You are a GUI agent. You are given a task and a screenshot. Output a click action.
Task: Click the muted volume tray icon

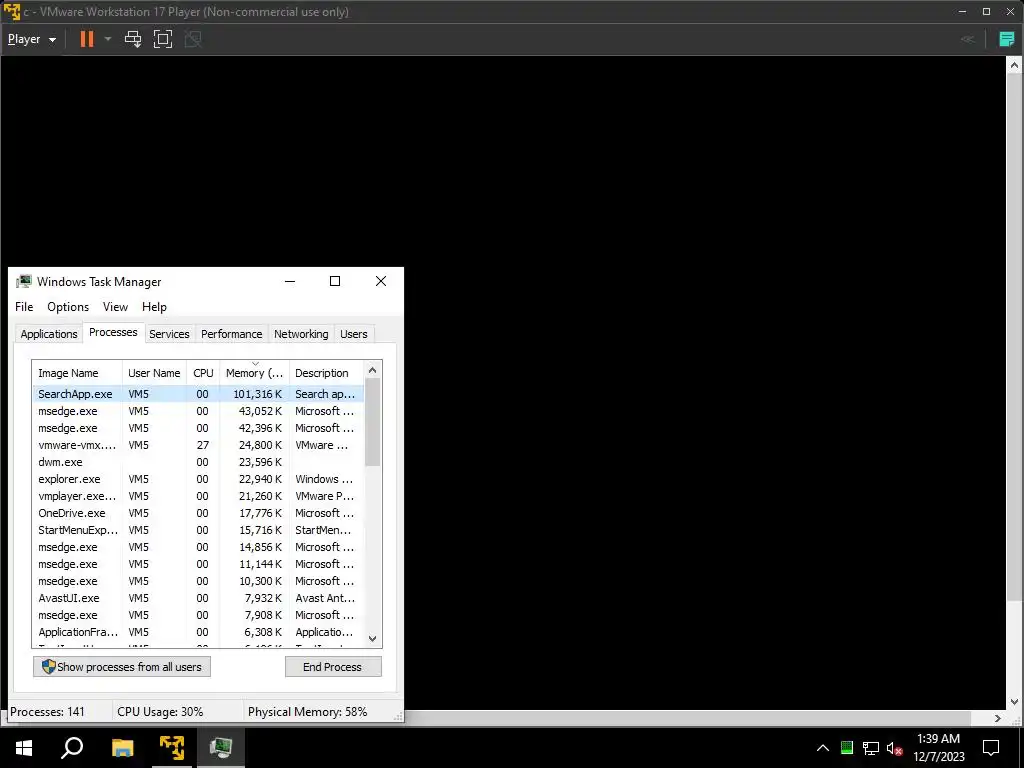(894, 748)
